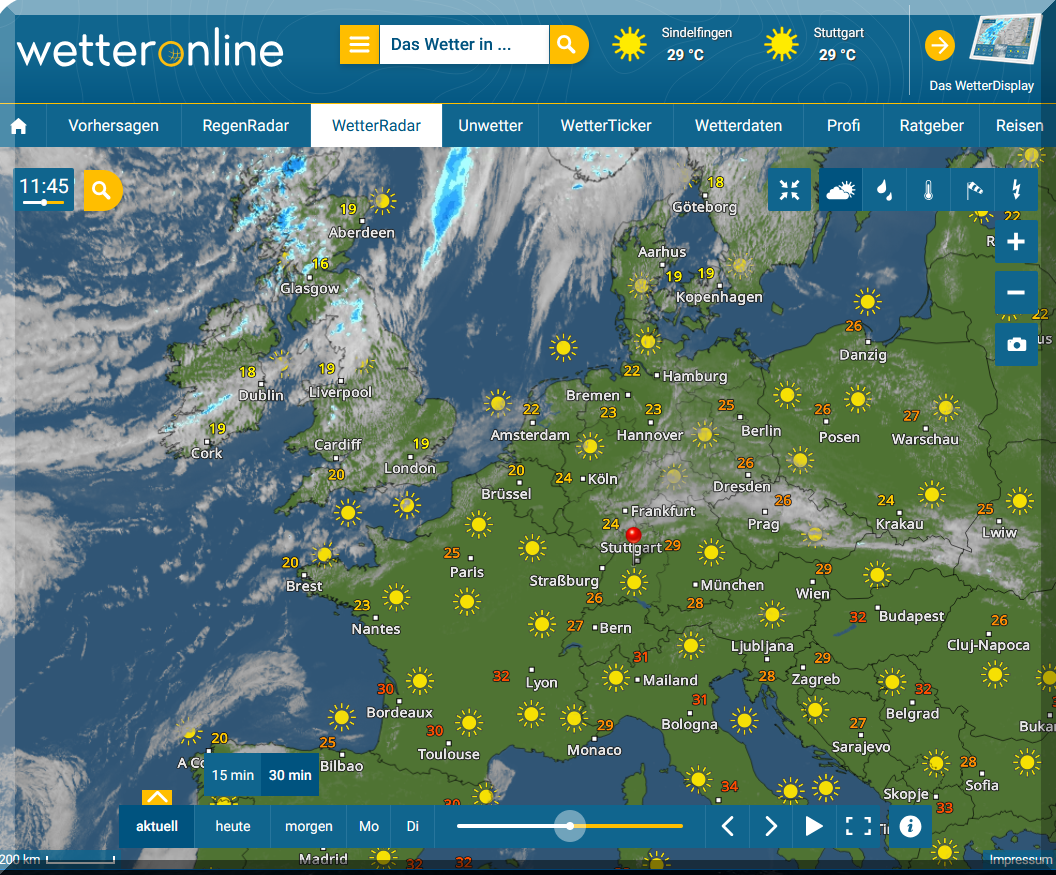Enable the lightning bolt layer
Image resolution: width=1056 pixels, height=875 pixels.
[1017, 189]
